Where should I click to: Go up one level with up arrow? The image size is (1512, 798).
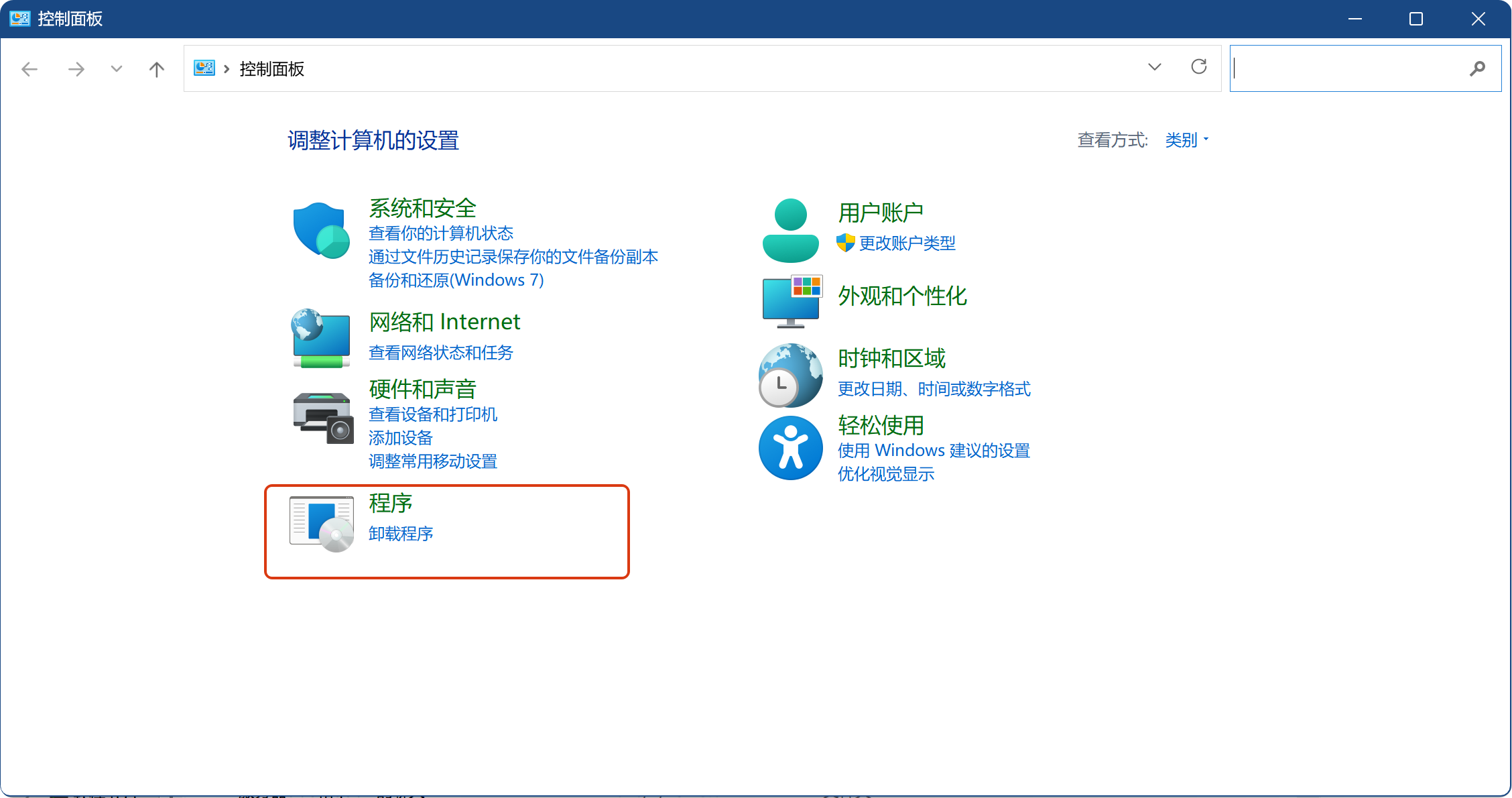click(157, 68)
